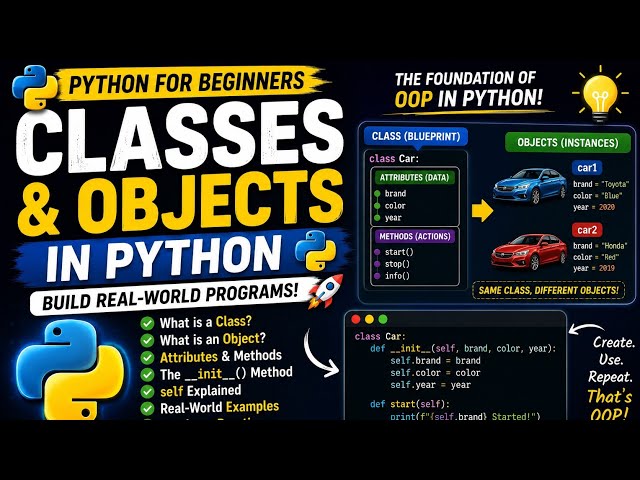
Task: Click the red dot in the code window
Action: [356, 319]
